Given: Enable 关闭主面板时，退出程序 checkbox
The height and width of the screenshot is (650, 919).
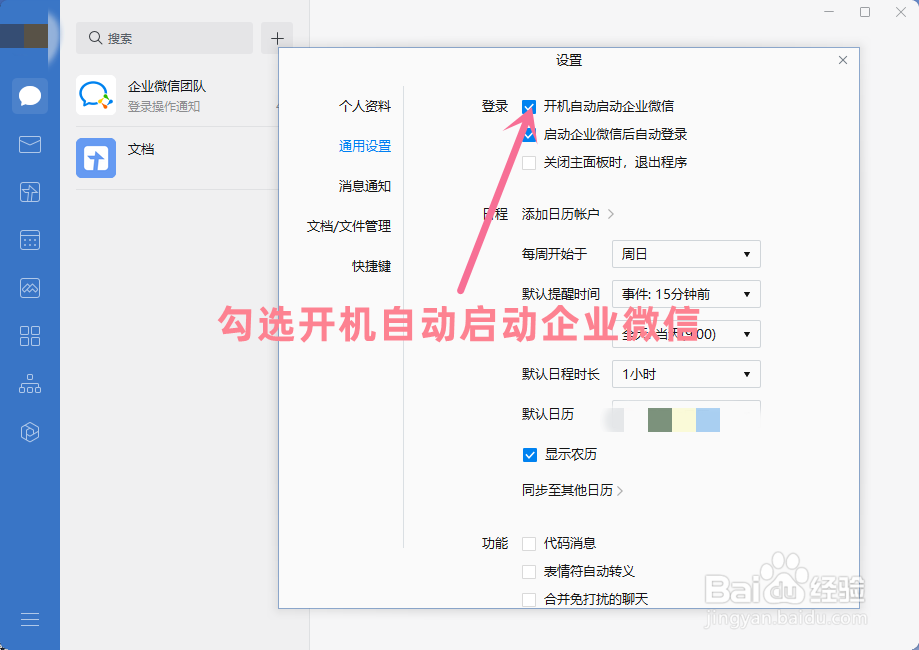Looking at the screenshot, I should pos(529,162).
